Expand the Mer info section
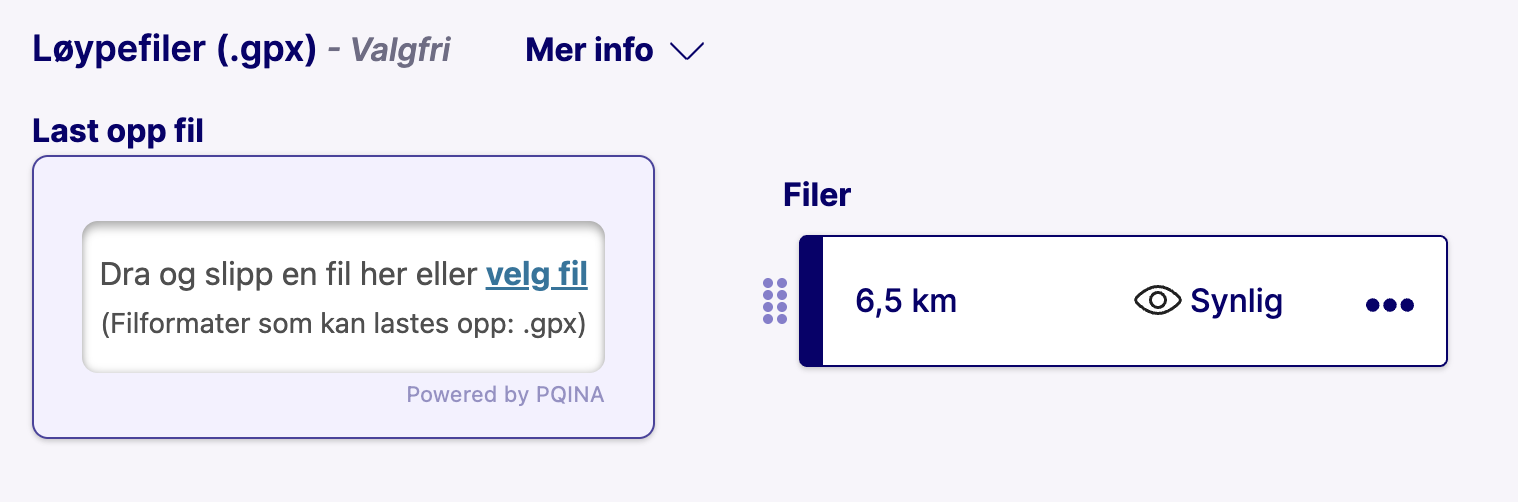 point(615,50)
